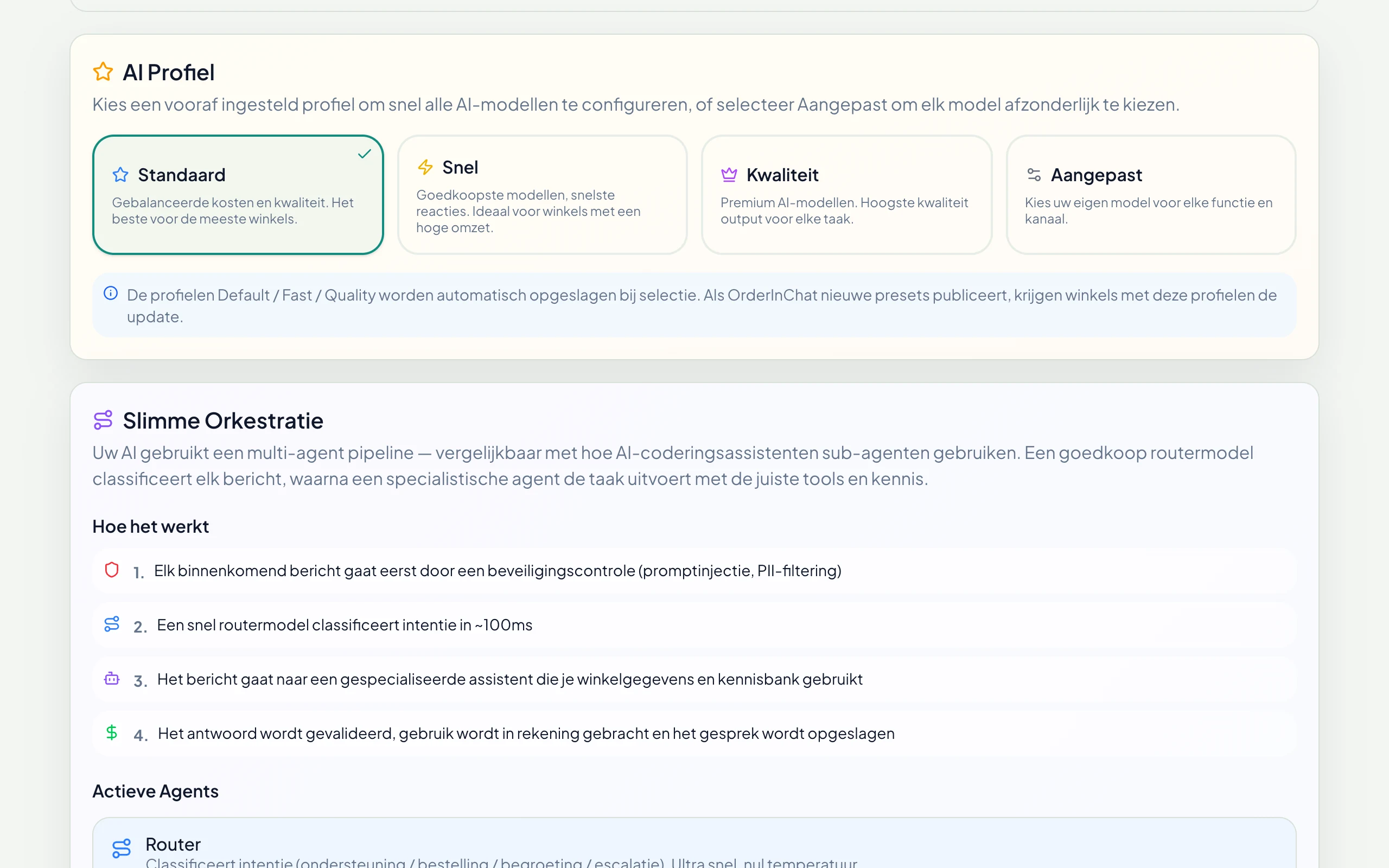1389x868 pixels.
Task: Select the Standaard AI profile
Action: pos(238,195)
